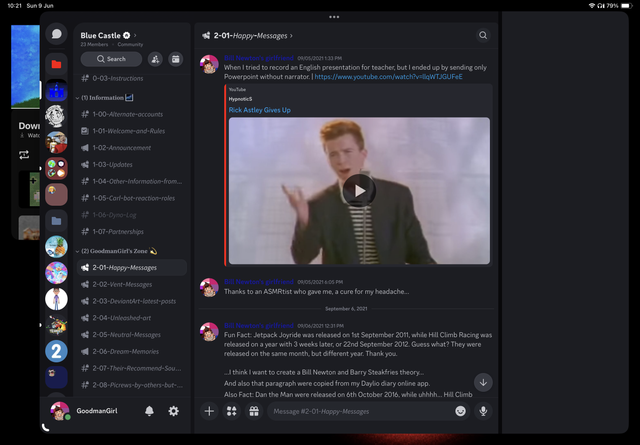The width and height of the screenshot is (640, 445).
Task: Collapse the (2) GoodmanGirl's Zone category
Action: 117,251
